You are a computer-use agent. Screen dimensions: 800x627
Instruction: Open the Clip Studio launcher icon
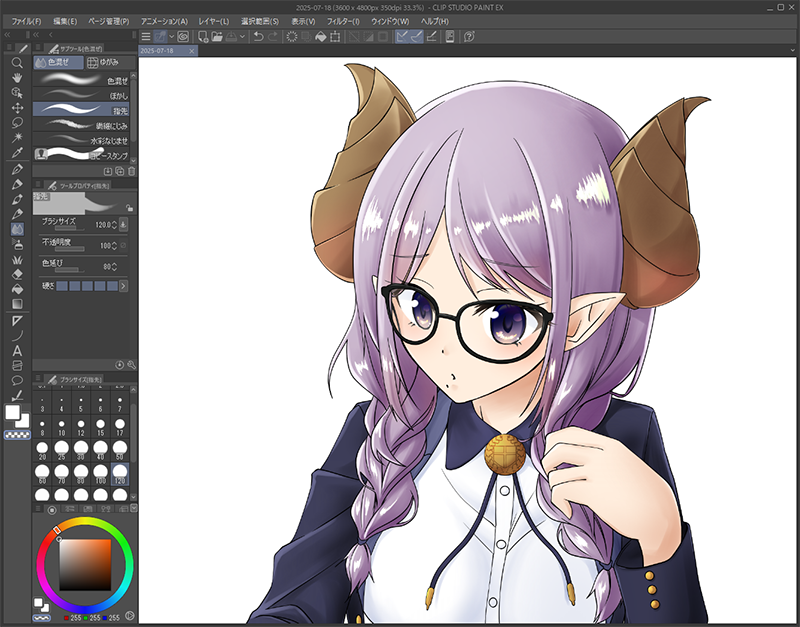[183, 37]
